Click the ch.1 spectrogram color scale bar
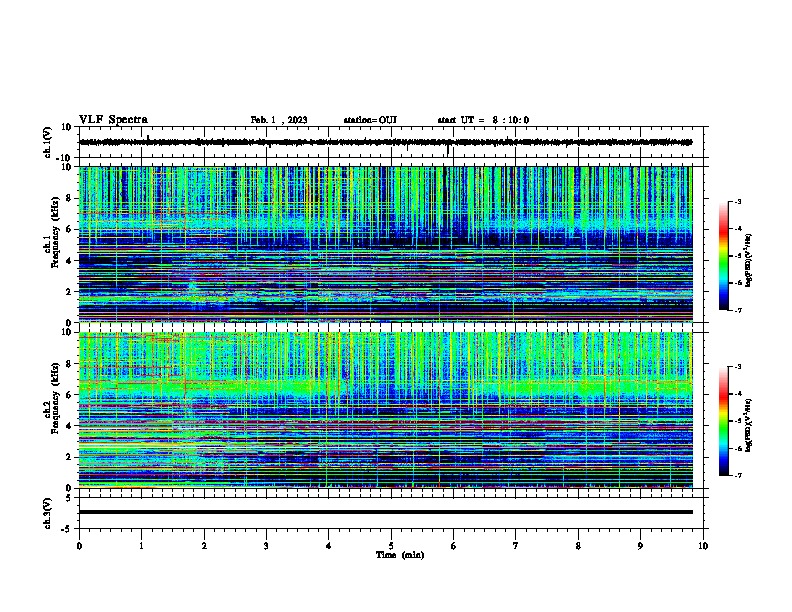Viewport: 792px width, 612px height. (x=724, y=256)
